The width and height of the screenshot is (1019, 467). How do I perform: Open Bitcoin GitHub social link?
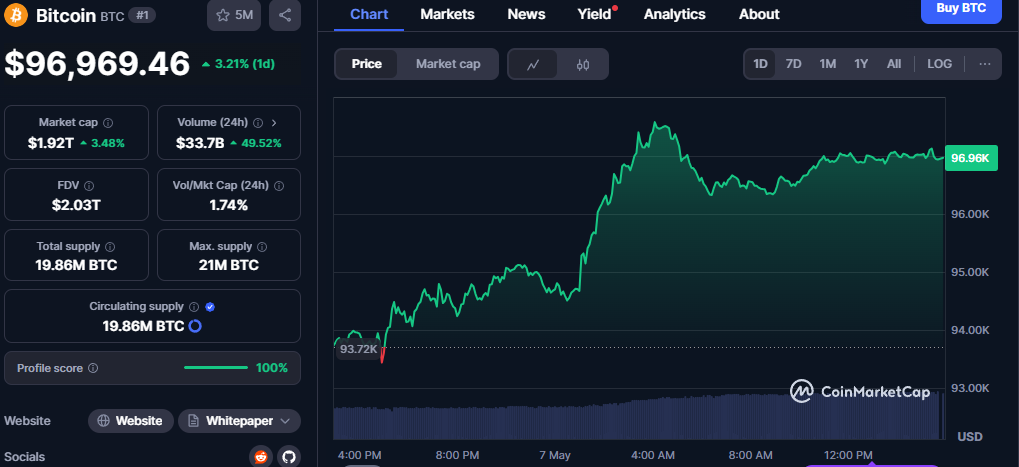tap(289, 457)
